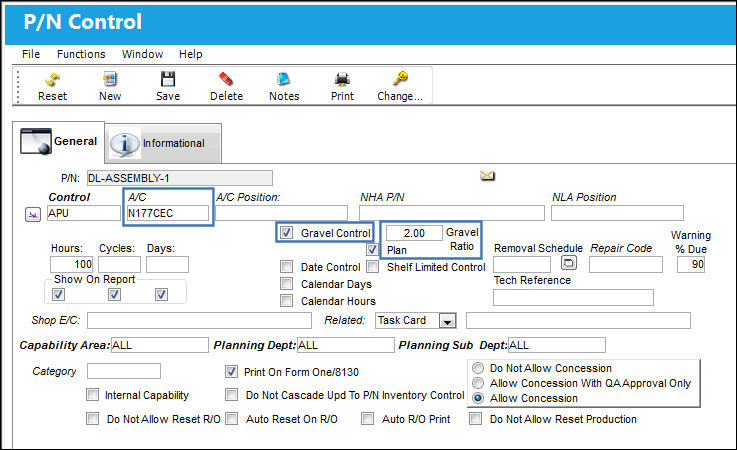Open the Informational tab
The height and width of the screenshot is (450, 737).
[163, 143]
